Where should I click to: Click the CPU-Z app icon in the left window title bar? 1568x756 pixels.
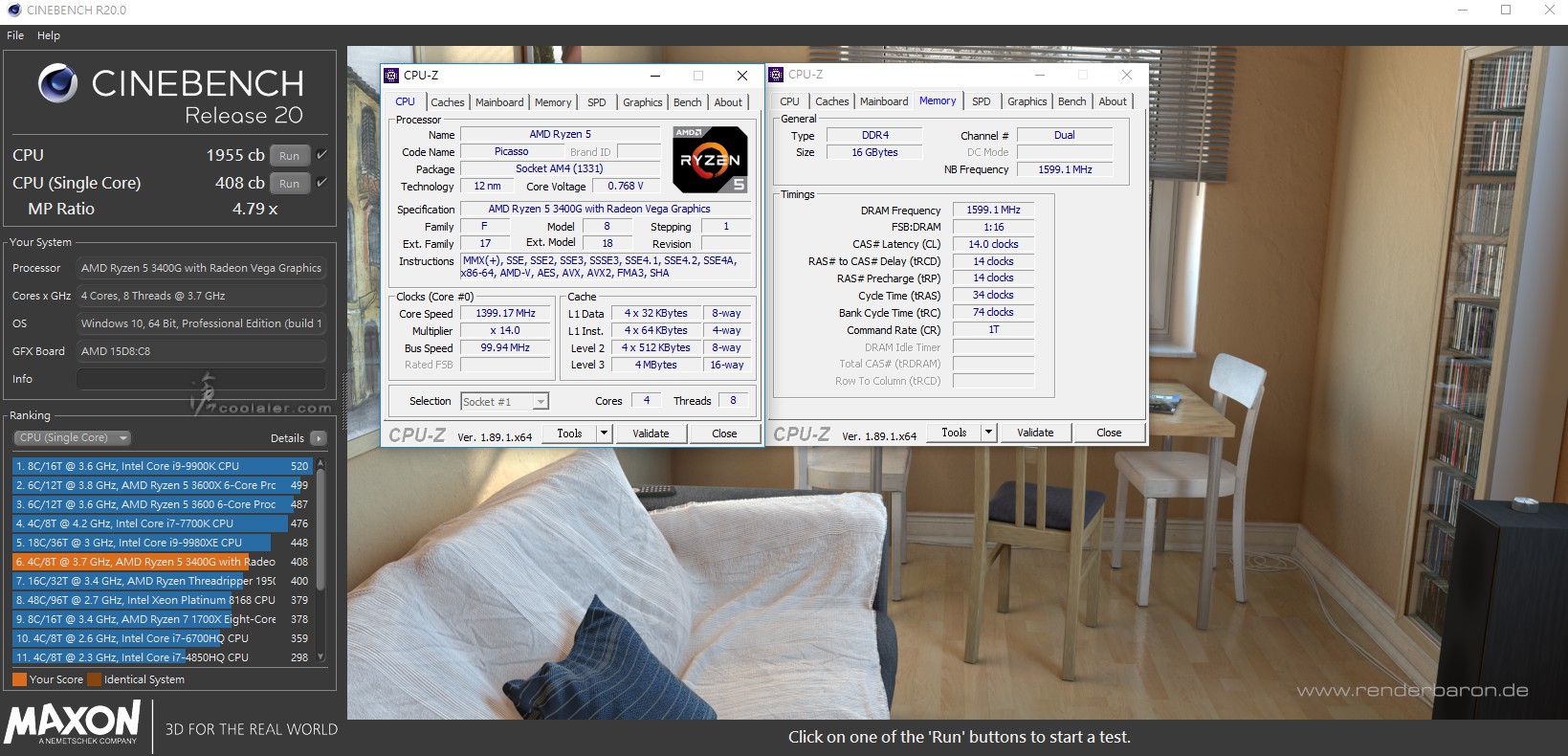tap(391, 76)
